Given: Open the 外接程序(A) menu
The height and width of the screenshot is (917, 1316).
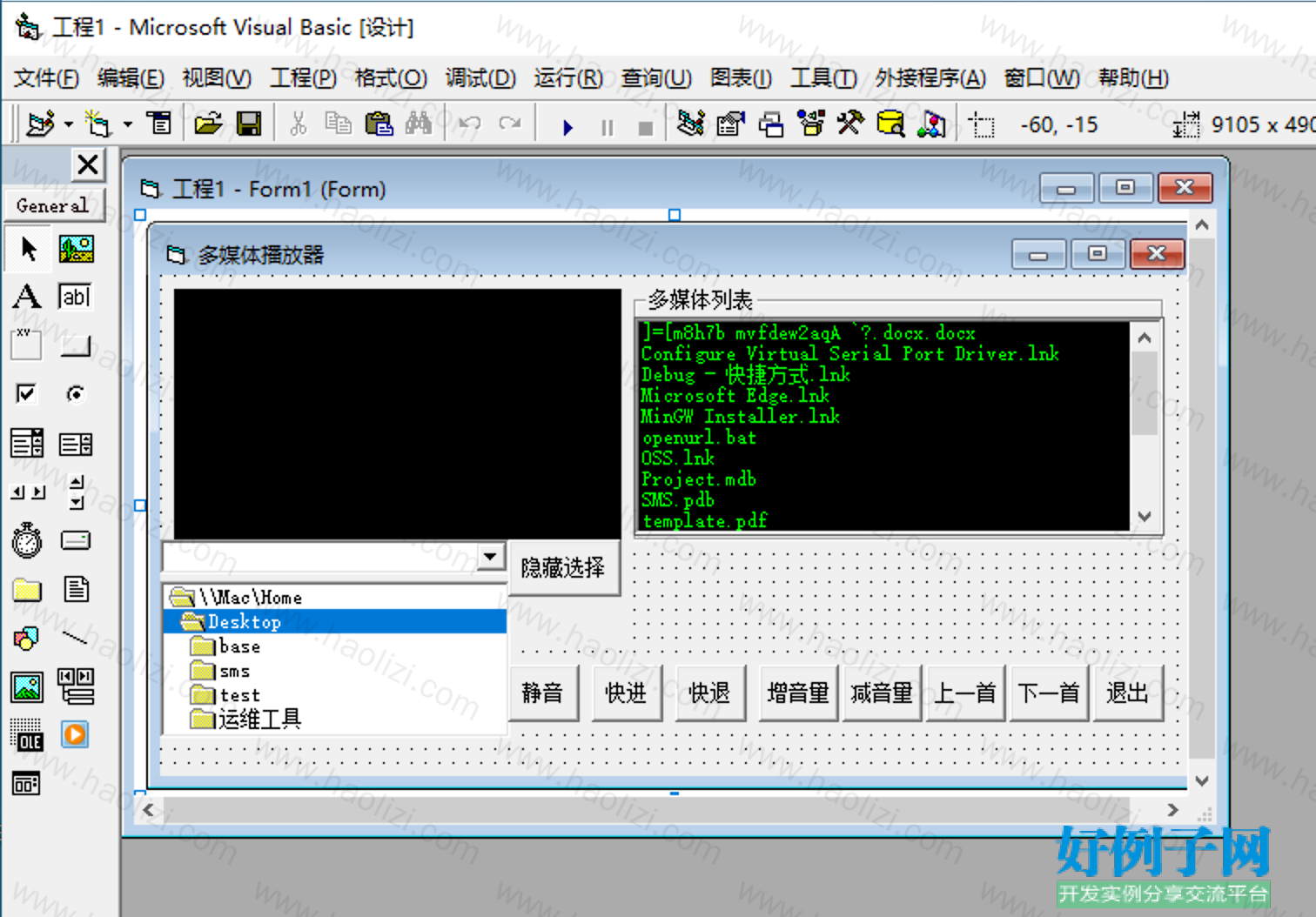Looking at the screenshot, I should (930, 78).
